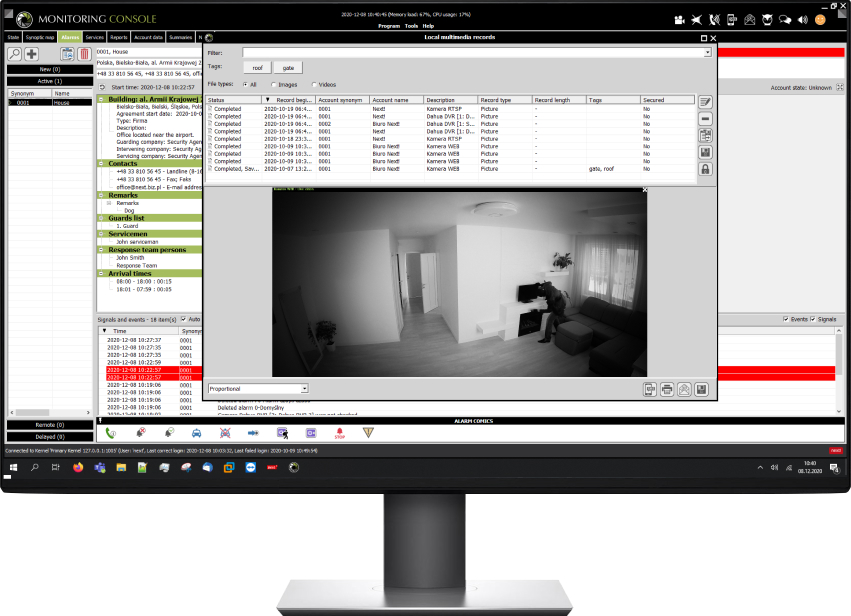Viewport: 851px width, 616px height.
Task: Click the airplane icon in the top bar
Action: 697,20
